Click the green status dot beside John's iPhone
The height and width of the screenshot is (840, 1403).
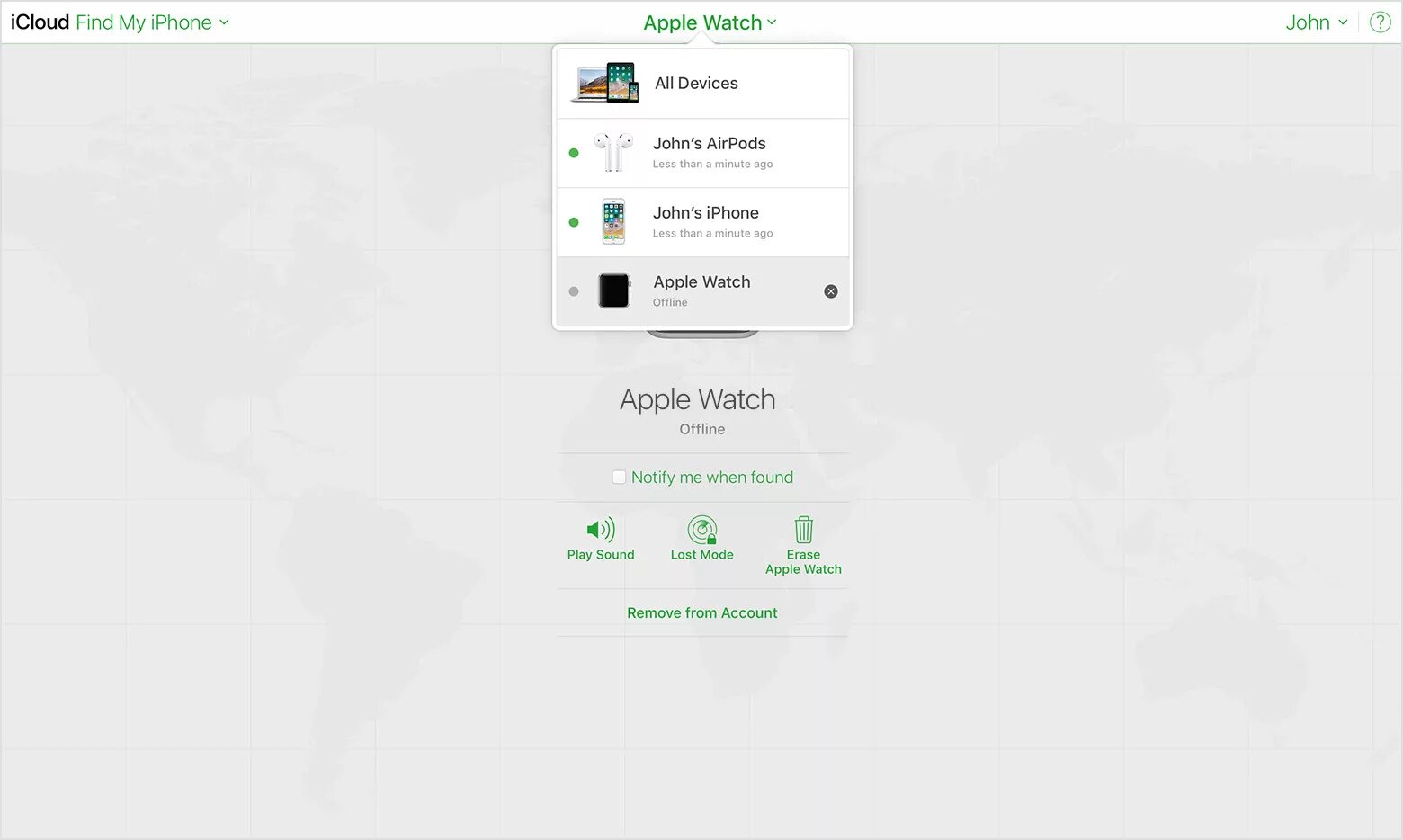574,222
